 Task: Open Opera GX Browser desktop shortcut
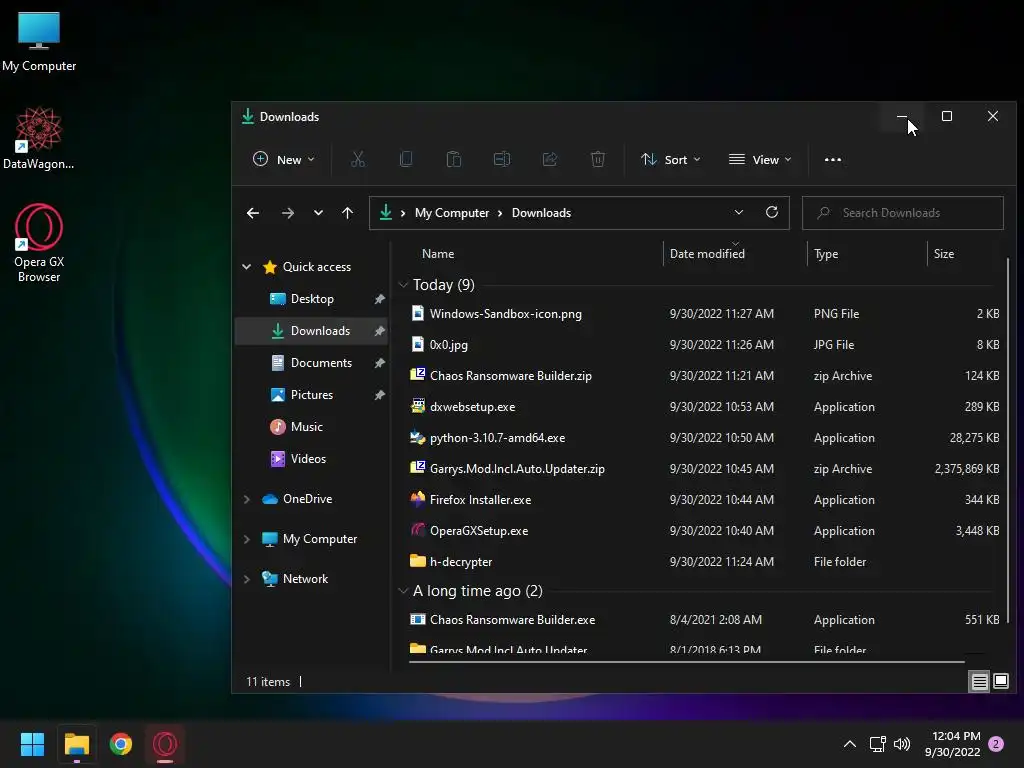point(39,243)
